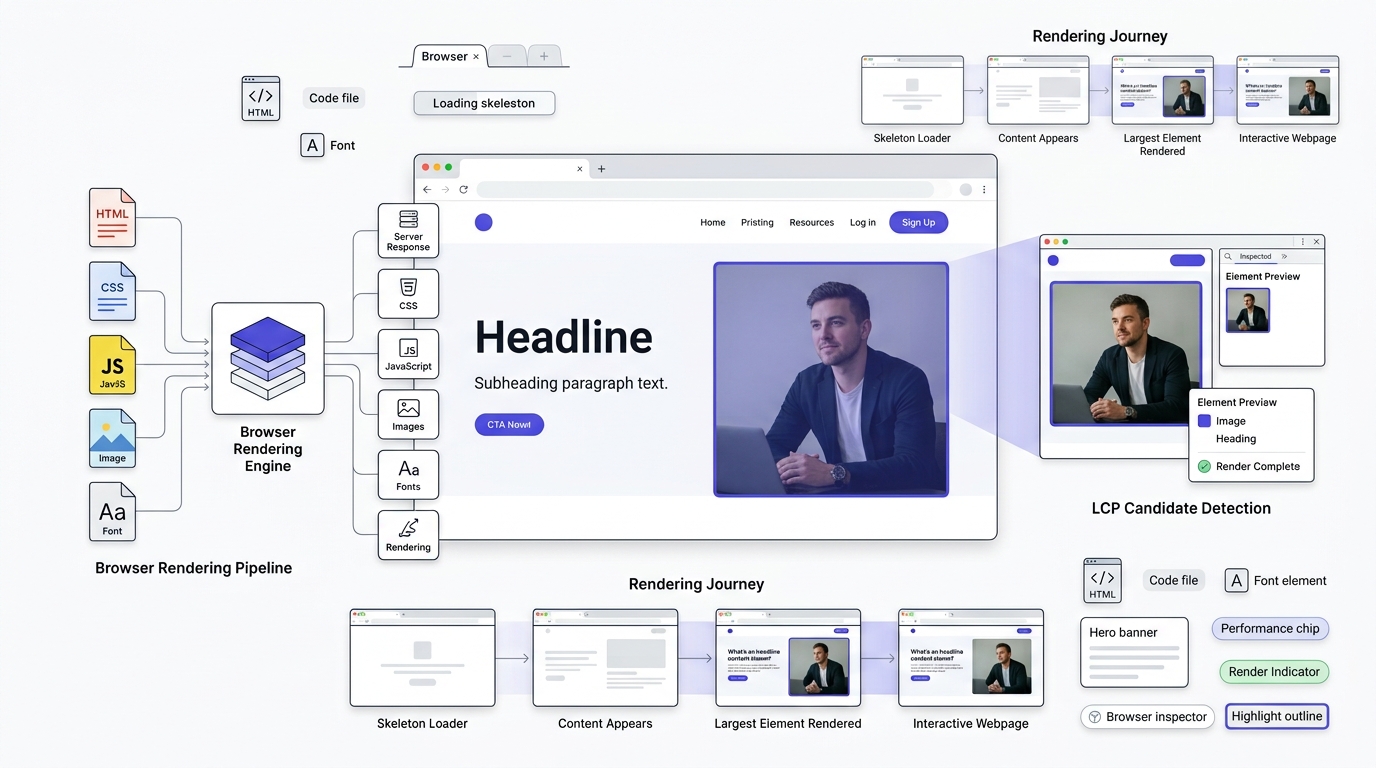
Task: Click the Image purple legend square
Action: click(x=1204, y=421)
